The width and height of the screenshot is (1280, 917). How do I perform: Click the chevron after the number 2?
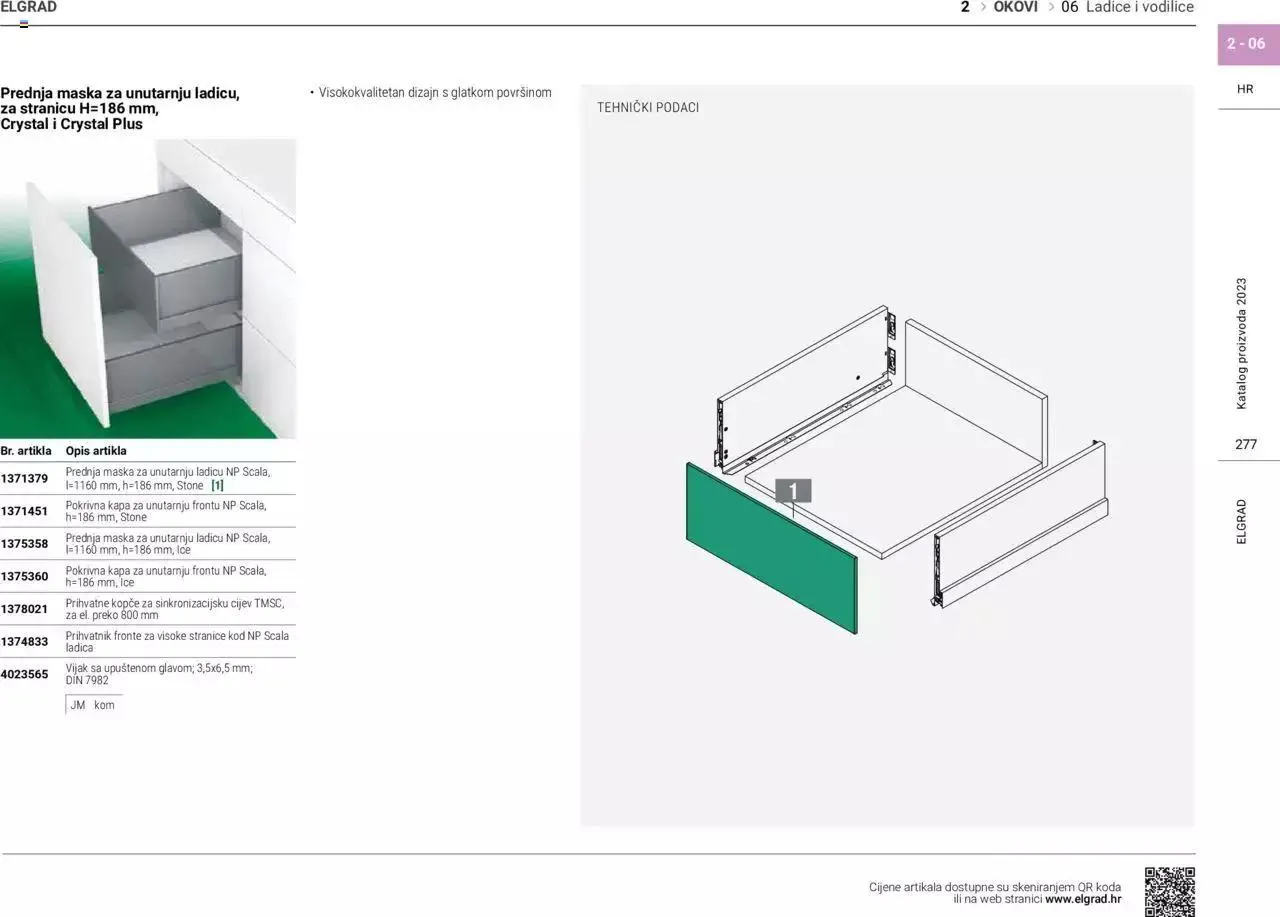(980, 8)
